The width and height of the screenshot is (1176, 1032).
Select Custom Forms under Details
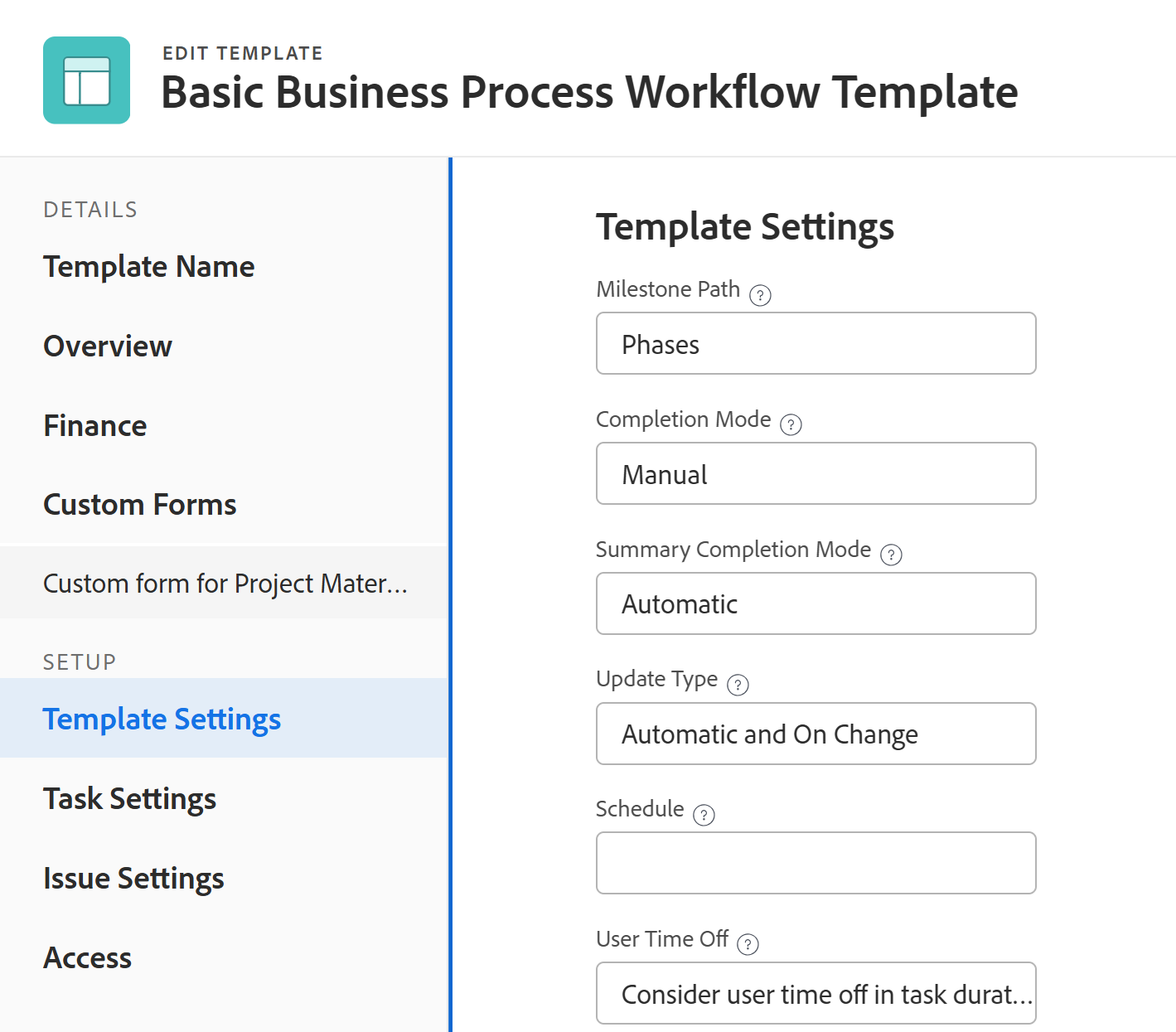coord(139,504)
